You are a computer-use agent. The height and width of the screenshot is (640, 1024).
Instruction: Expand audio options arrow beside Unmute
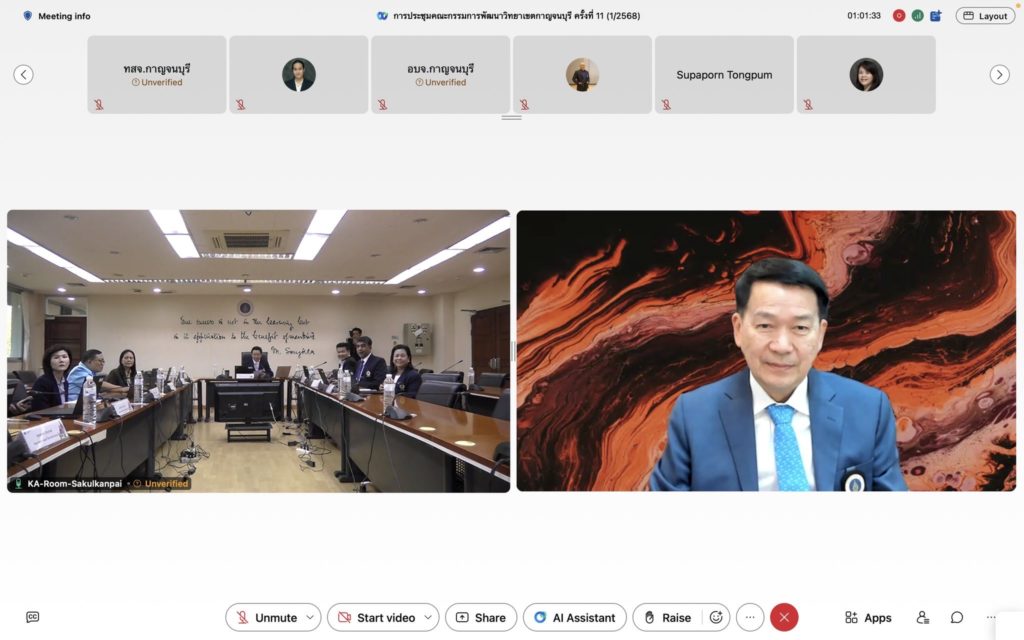[310, 617]
